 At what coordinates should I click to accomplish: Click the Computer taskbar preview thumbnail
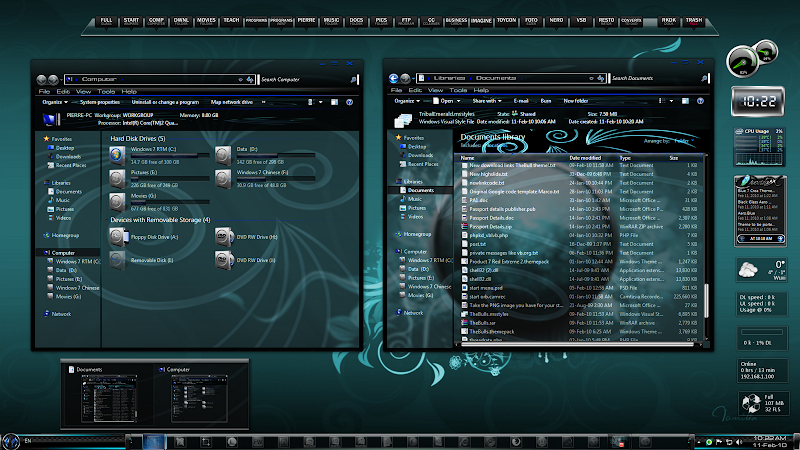click(x=199, y=399)
